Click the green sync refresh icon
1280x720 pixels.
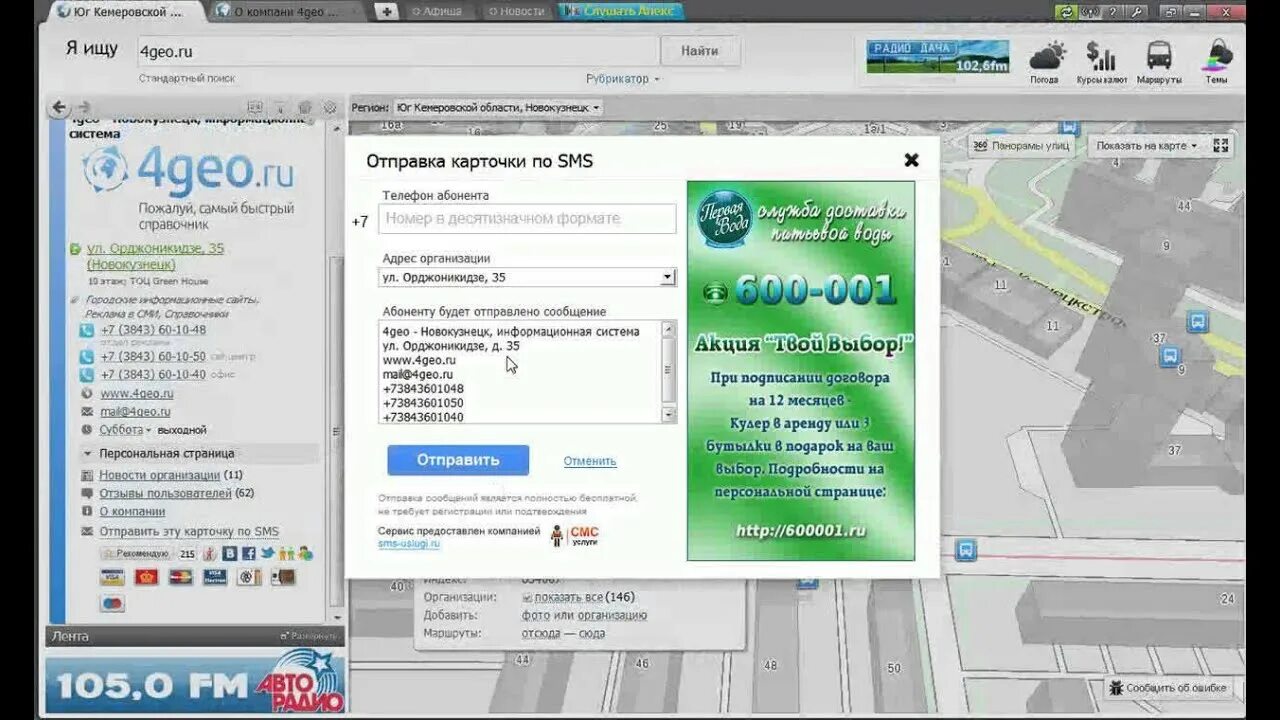coord(1067,12)
